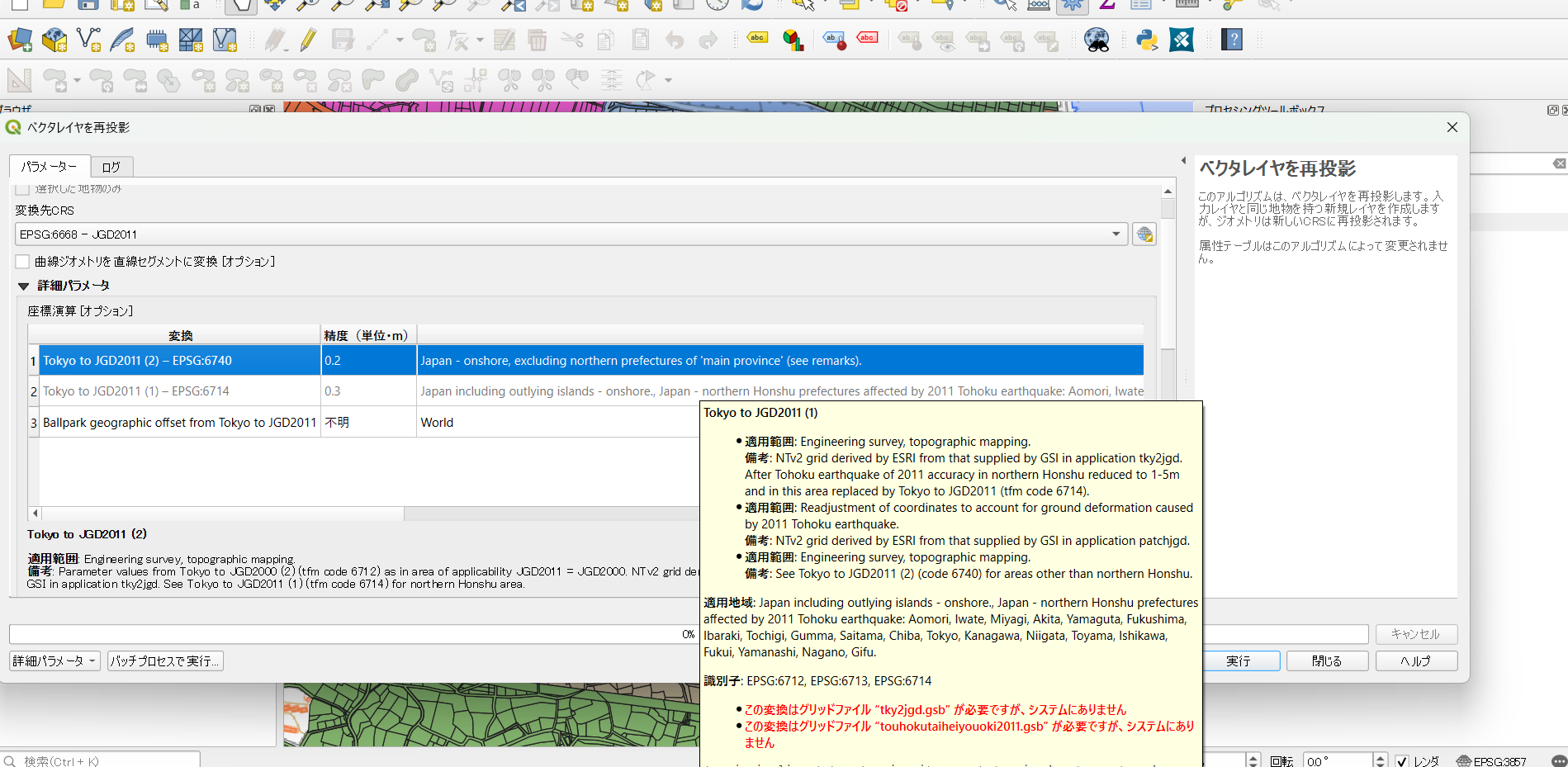The width and height of the screenshot is (1568, 767).
Task: Click the キャンセル cancel button
Action: tap(1416, 634)
